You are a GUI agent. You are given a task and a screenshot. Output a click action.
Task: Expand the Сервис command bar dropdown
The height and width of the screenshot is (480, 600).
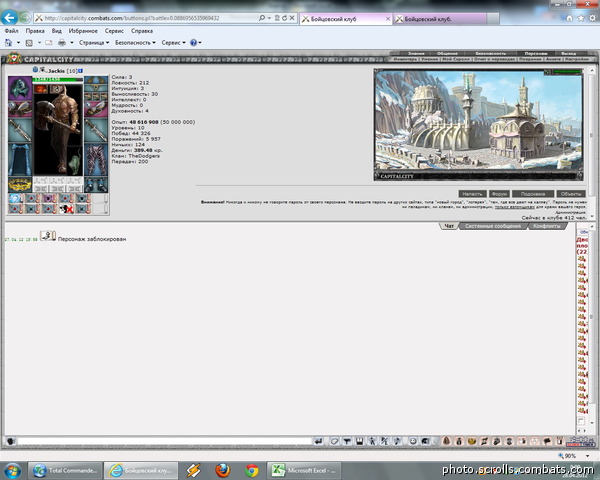pyautogui.click(x=173, y=42)
